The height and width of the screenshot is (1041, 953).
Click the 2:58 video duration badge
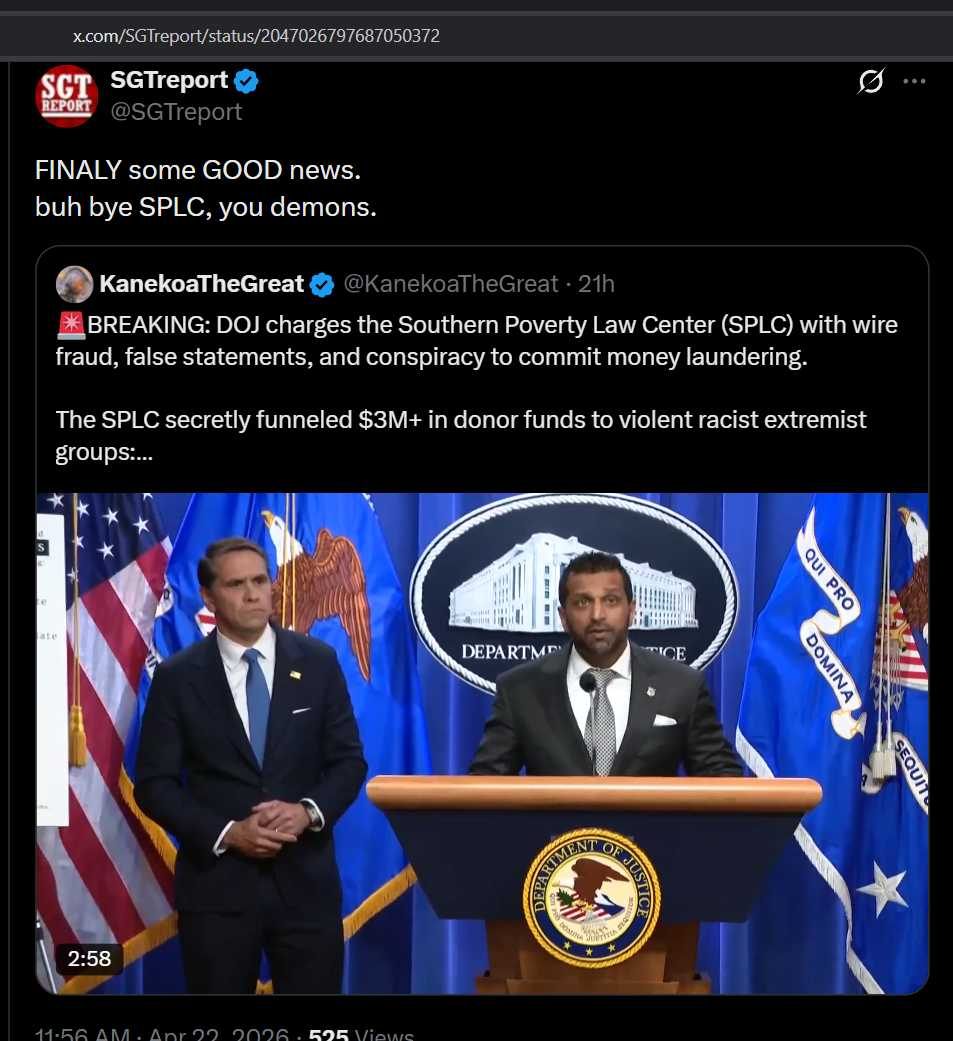click(89, 958)
